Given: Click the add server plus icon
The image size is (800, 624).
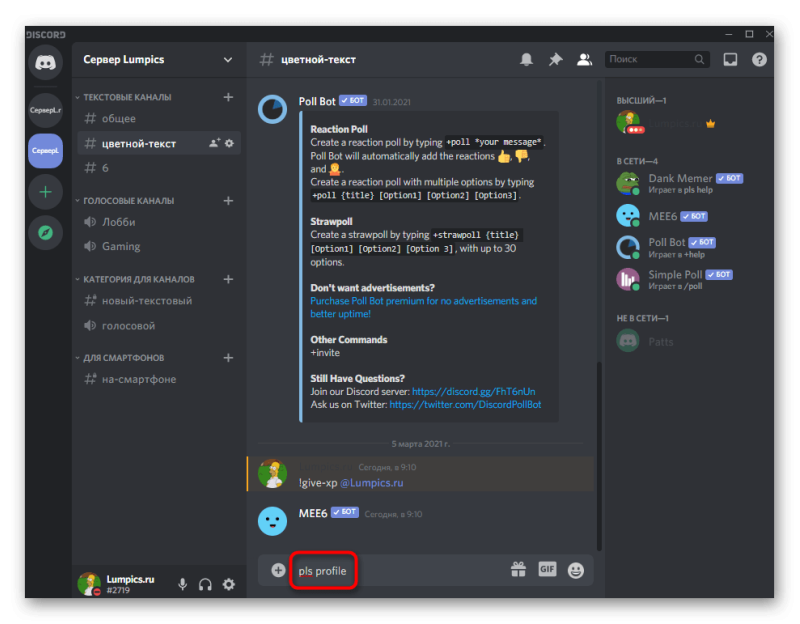Looking at the screenshot, I should point(45,192).
